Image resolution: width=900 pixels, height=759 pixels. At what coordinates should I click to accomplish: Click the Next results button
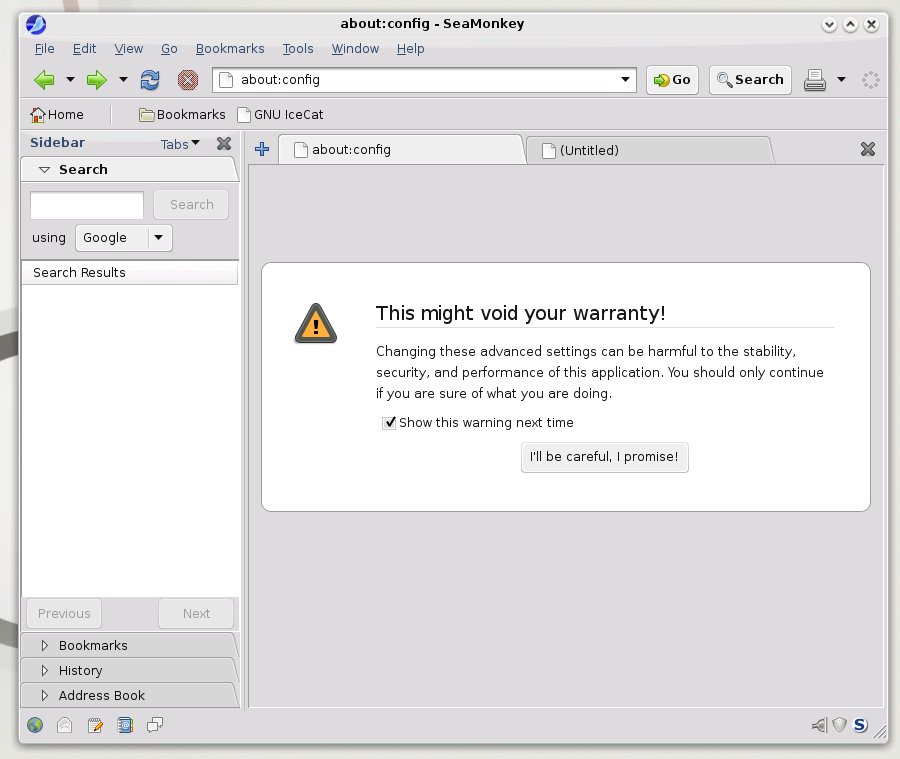pos(196,614)
